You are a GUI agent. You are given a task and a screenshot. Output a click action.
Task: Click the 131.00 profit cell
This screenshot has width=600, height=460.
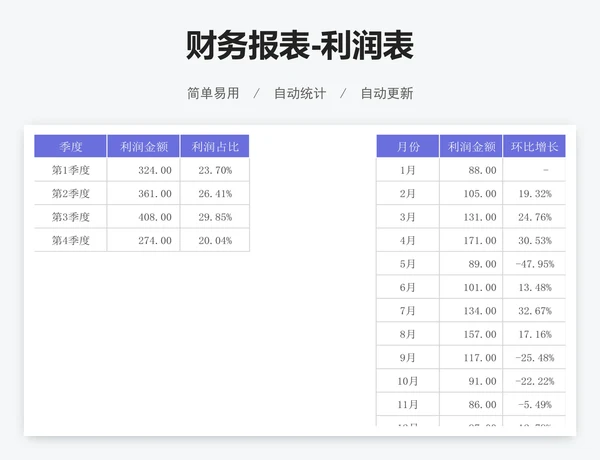click(x=471, y=217)
